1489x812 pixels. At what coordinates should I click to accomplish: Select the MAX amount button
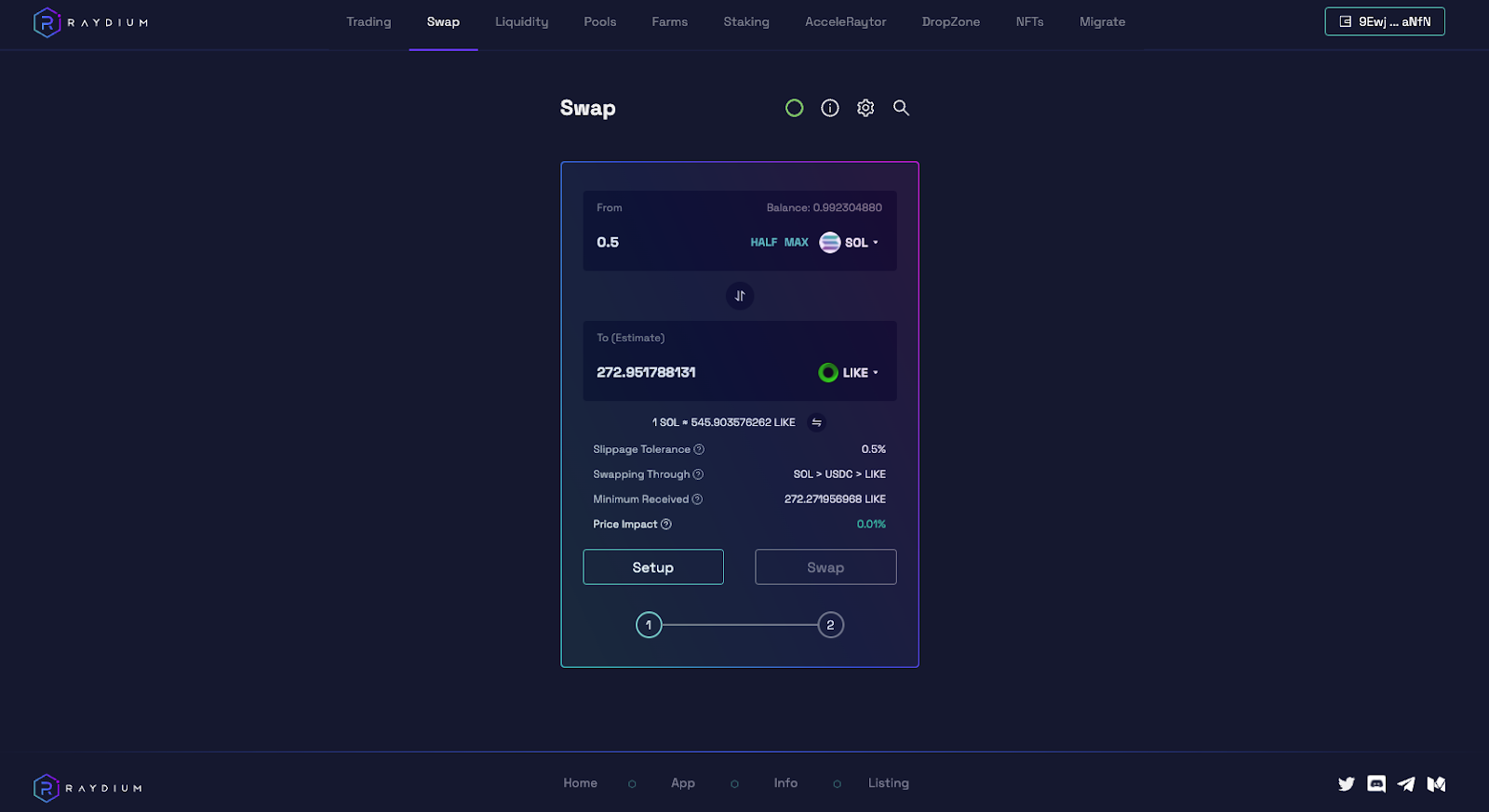point(797,243)
